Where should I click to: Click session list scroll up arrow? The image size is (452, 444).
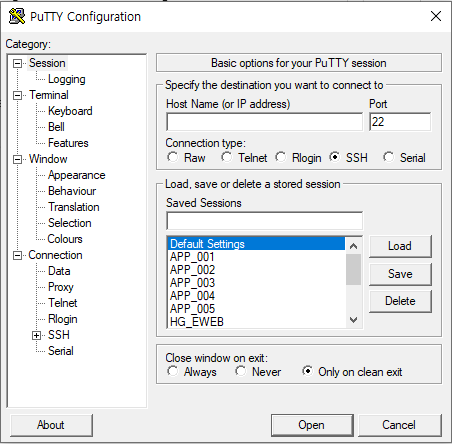353,246
